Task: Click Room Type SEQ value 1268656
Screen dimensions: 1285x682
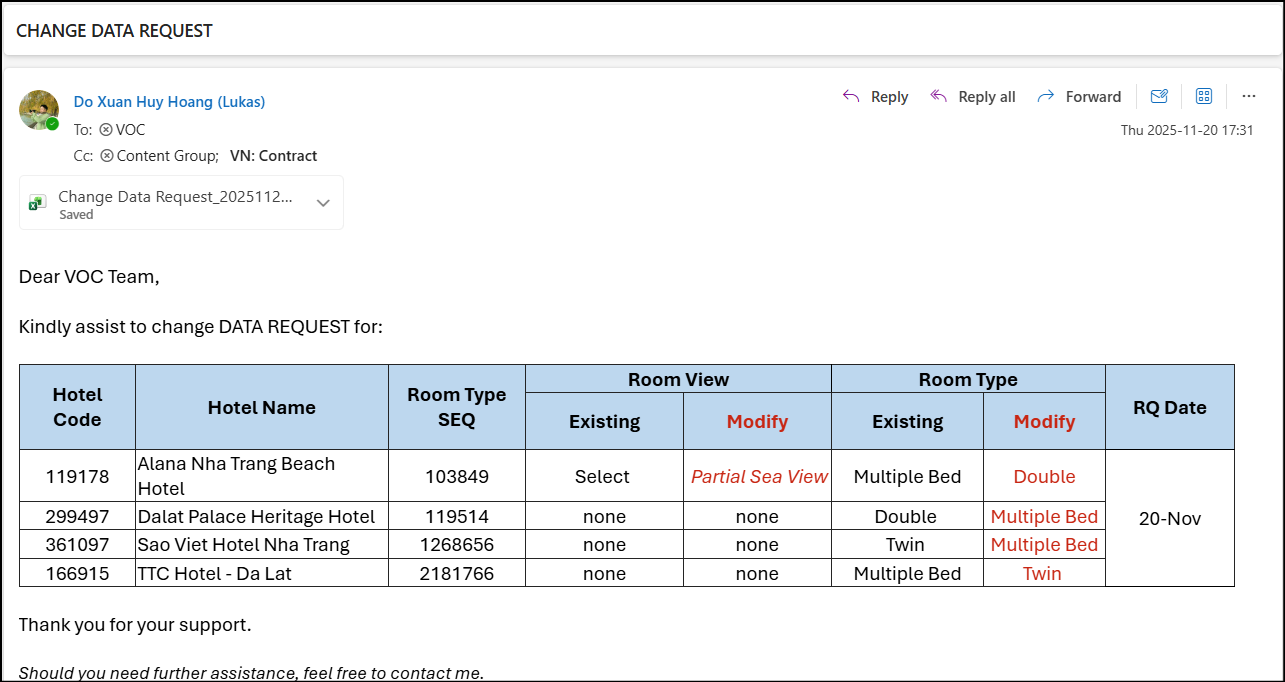Action: click(x=457, y=545)
